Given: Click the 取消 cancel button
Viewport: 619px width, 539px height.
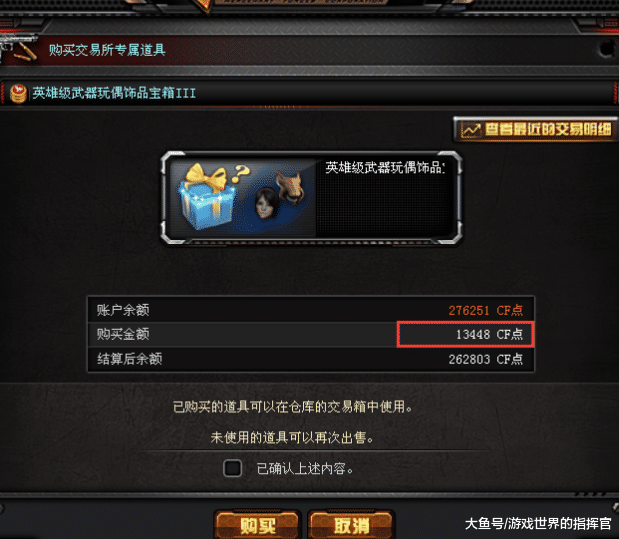Looking at the screenshot, I should [x=351, y=525].
